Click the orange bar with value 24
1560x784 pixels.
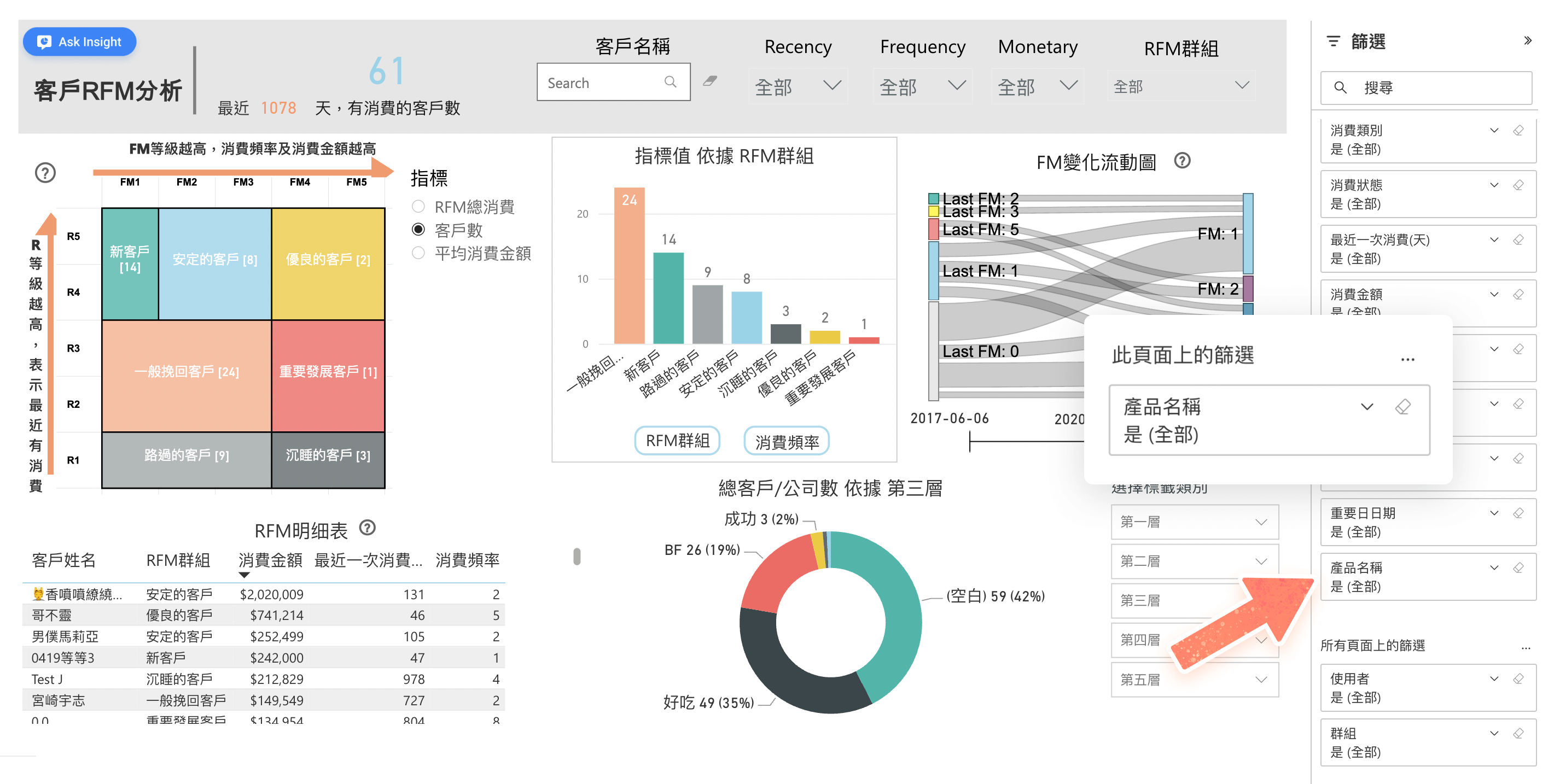click(x=629, y=266)
